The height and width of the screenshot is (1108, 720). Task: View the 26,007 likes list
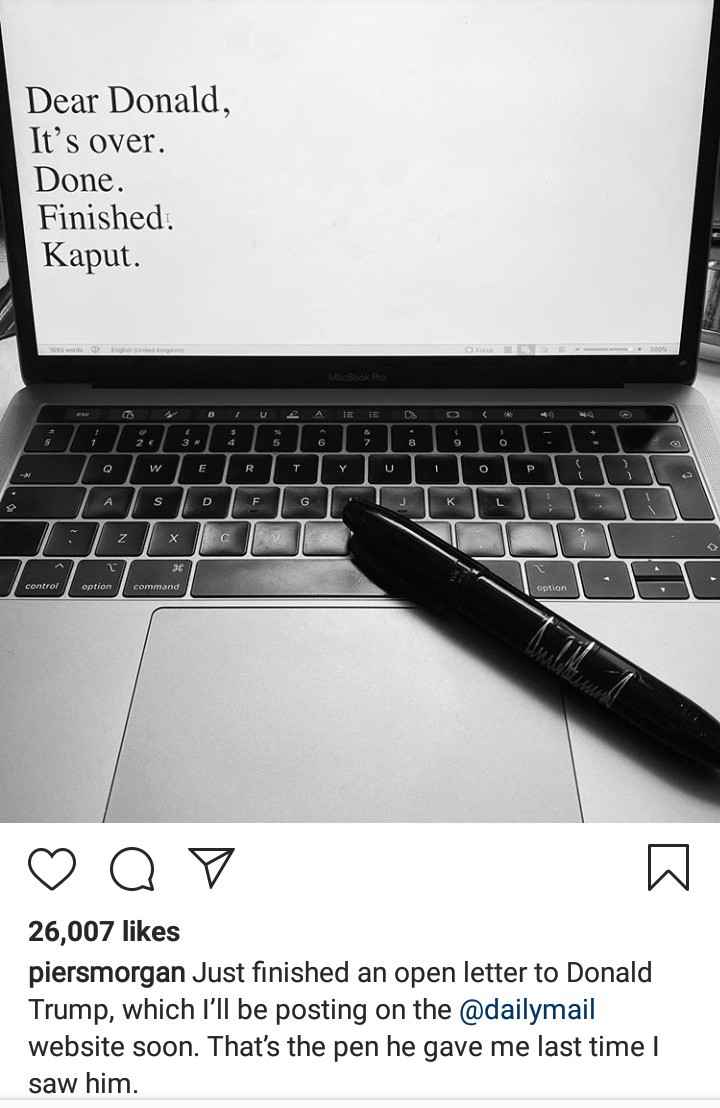[104, 931]
